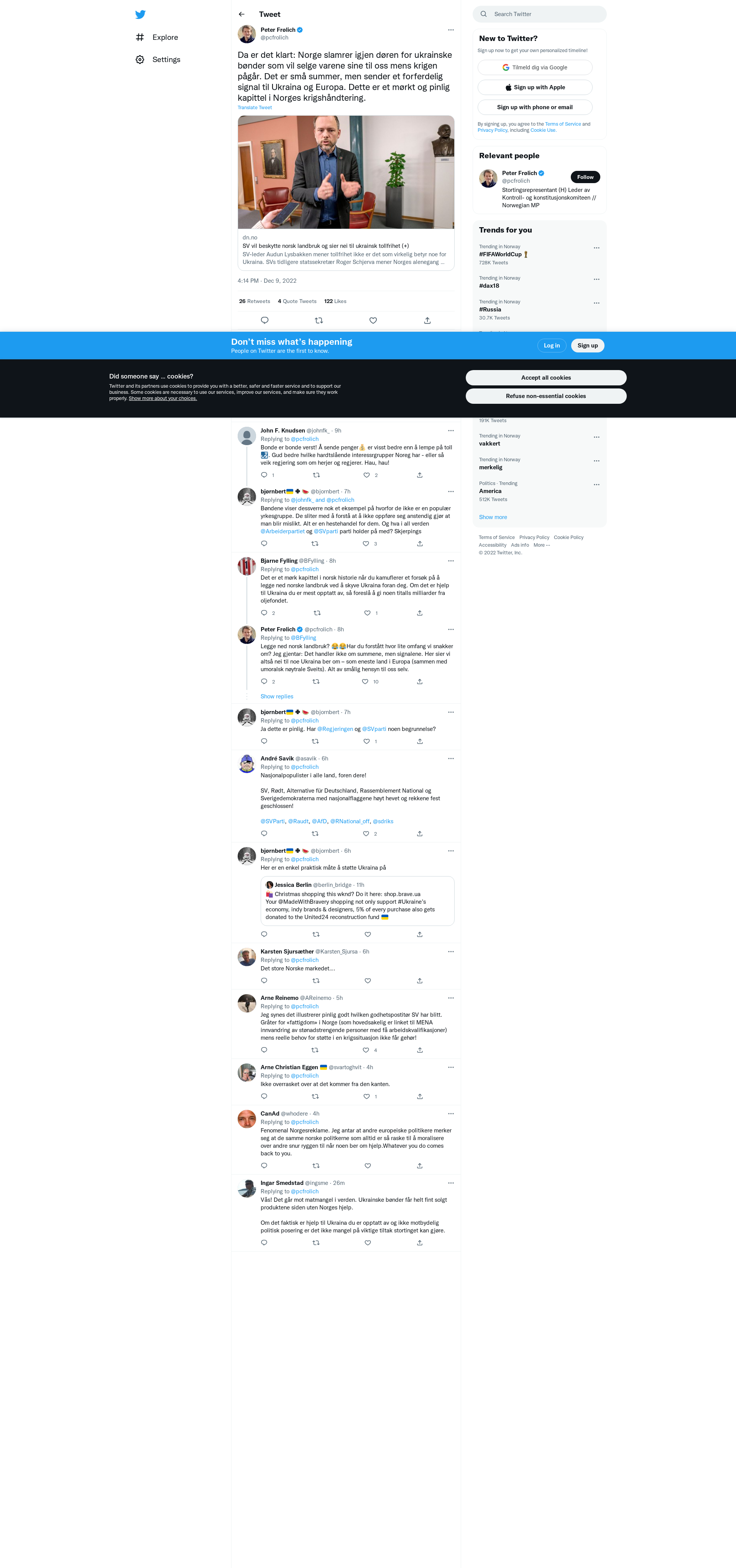Translate the tweet
Image resolution: width=736 pixels, height=1568 pixels.
[255, 108]
